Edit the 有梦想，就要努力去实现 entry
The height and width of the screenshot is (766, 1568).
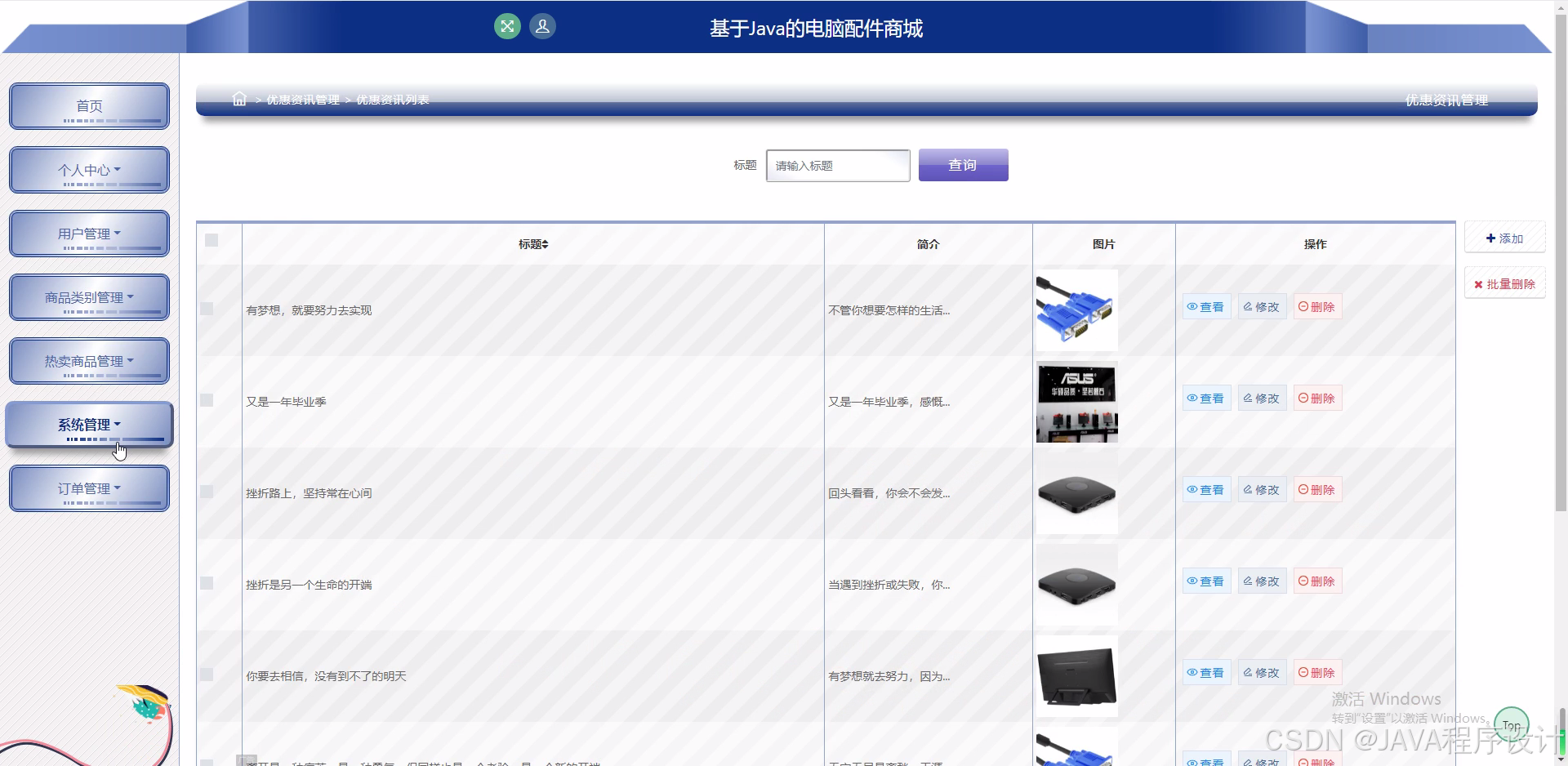pos(1262,307)
